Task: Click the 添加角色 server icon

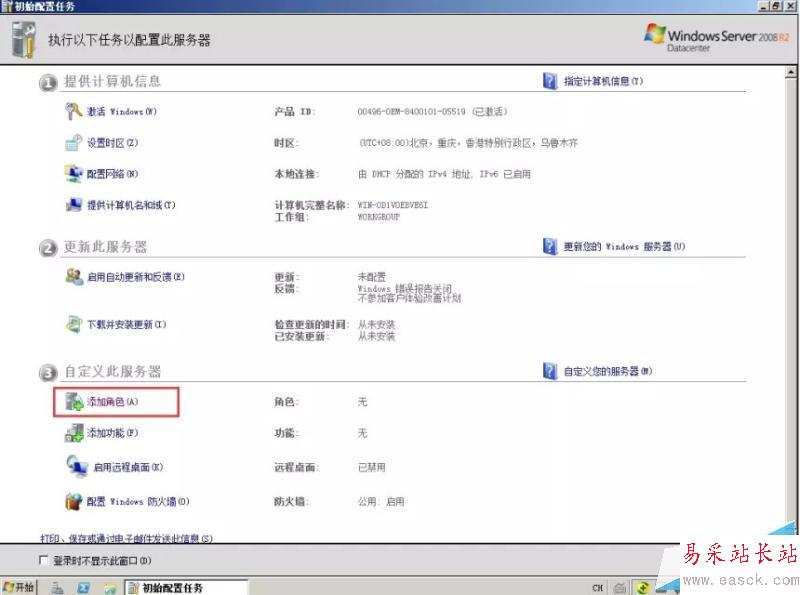Action: [x=74, y=402]
